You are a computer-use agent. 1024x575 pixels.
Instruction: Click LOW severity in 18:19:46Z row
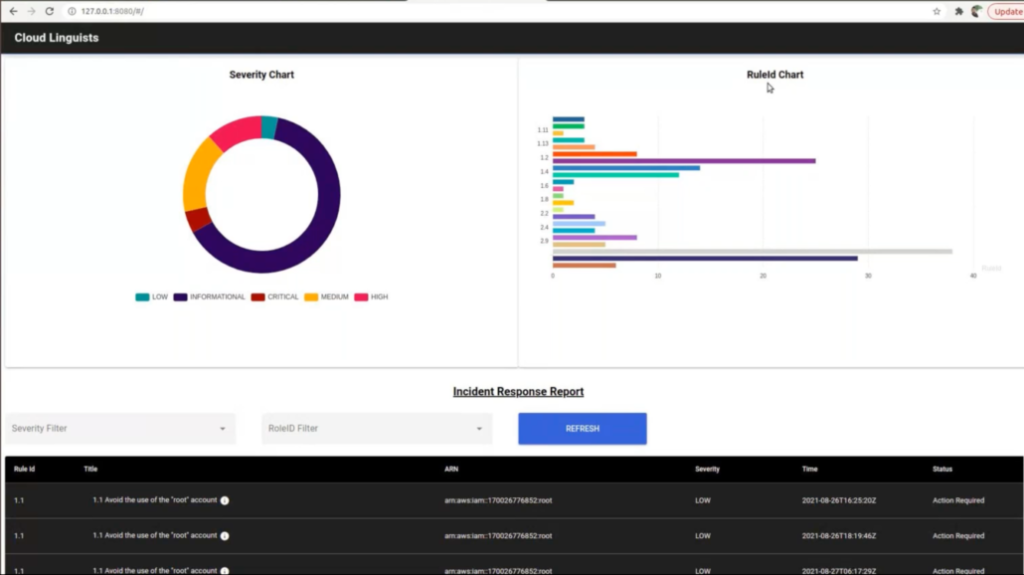703,536
